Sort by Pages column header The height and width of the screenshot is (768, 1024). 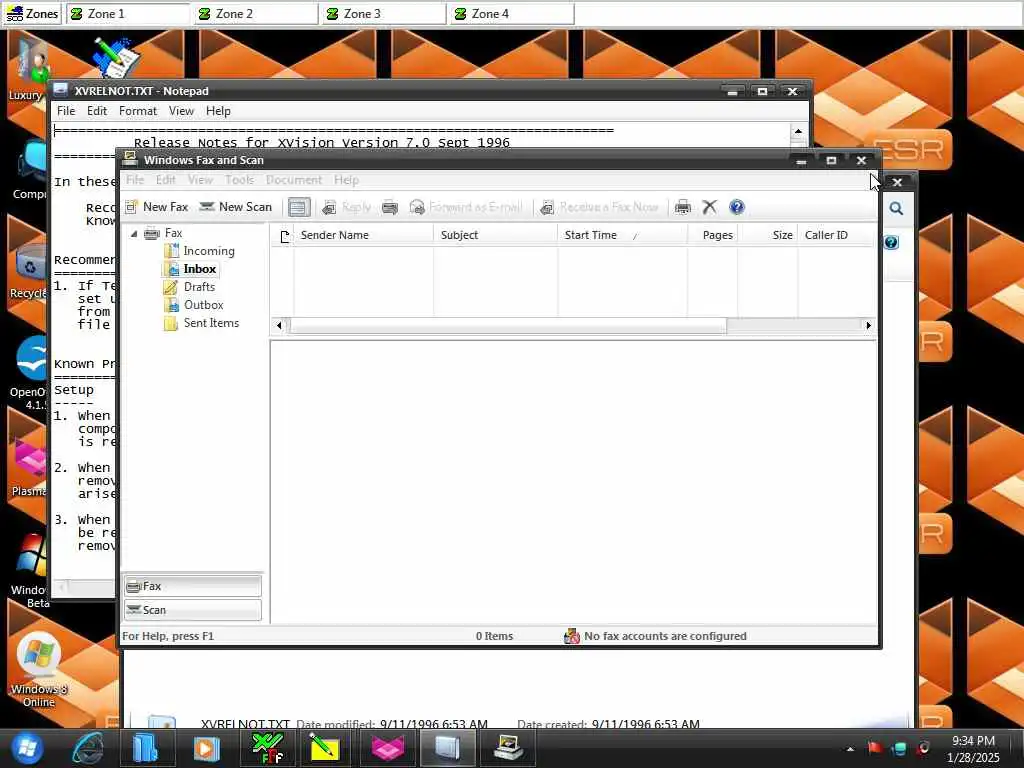click(x=712, y=235)
